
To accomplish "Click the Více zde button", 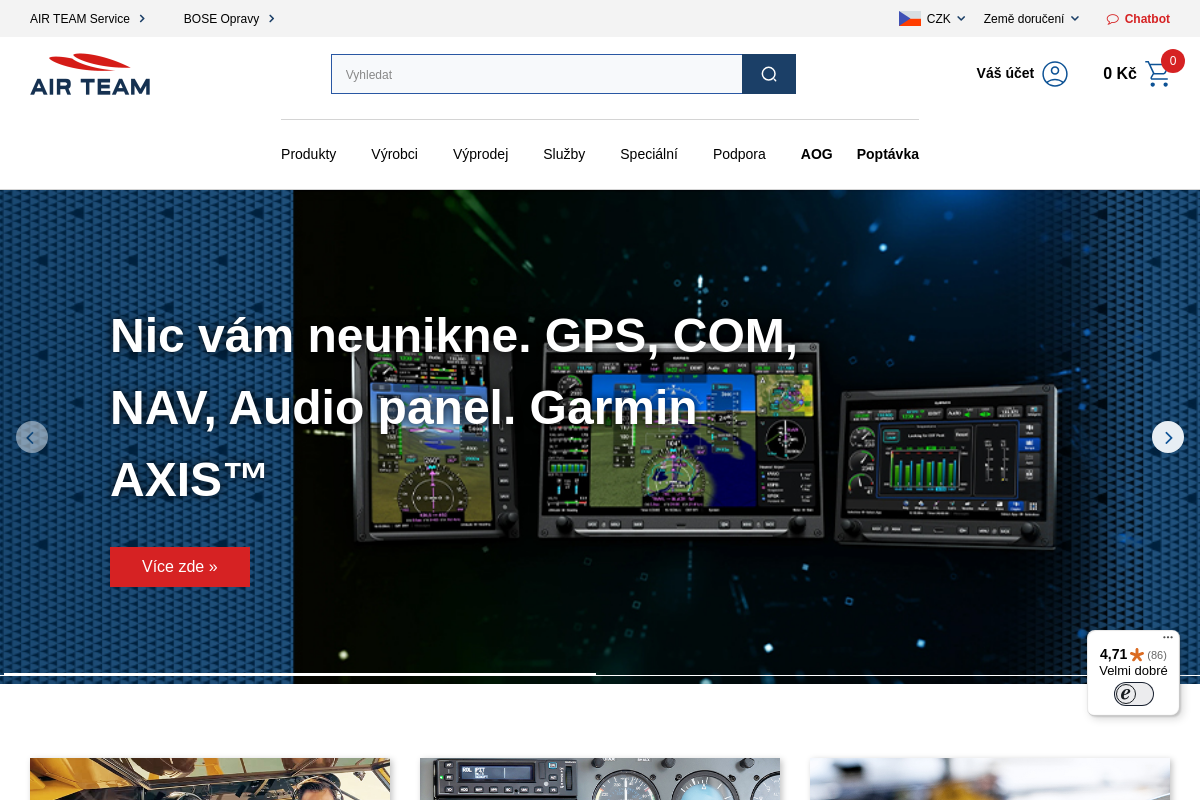I will [x=180, y=567].
